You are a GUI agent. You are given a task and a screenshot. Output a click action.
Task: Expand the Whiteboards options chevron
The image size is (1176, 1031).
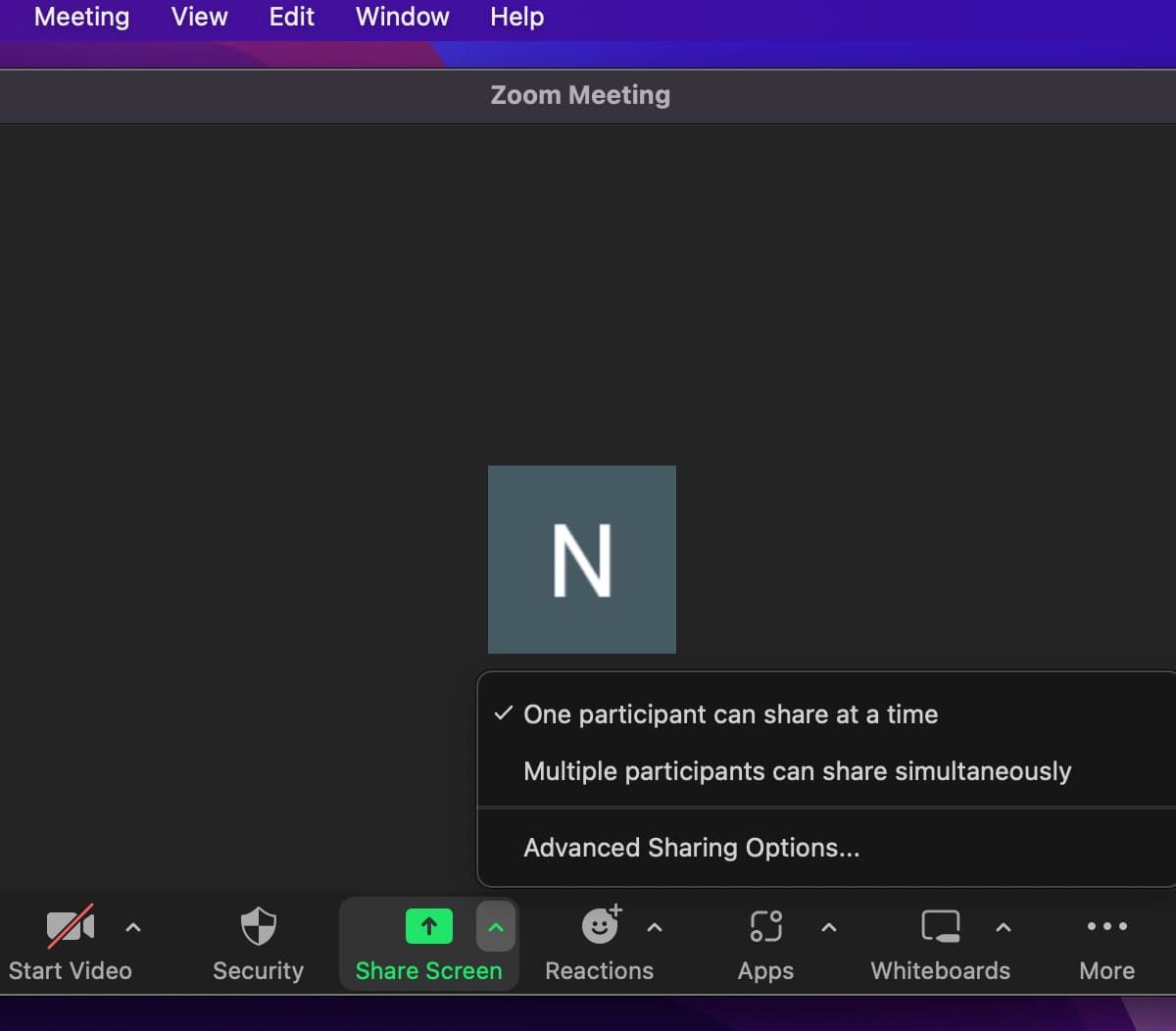coord(1004,927)
